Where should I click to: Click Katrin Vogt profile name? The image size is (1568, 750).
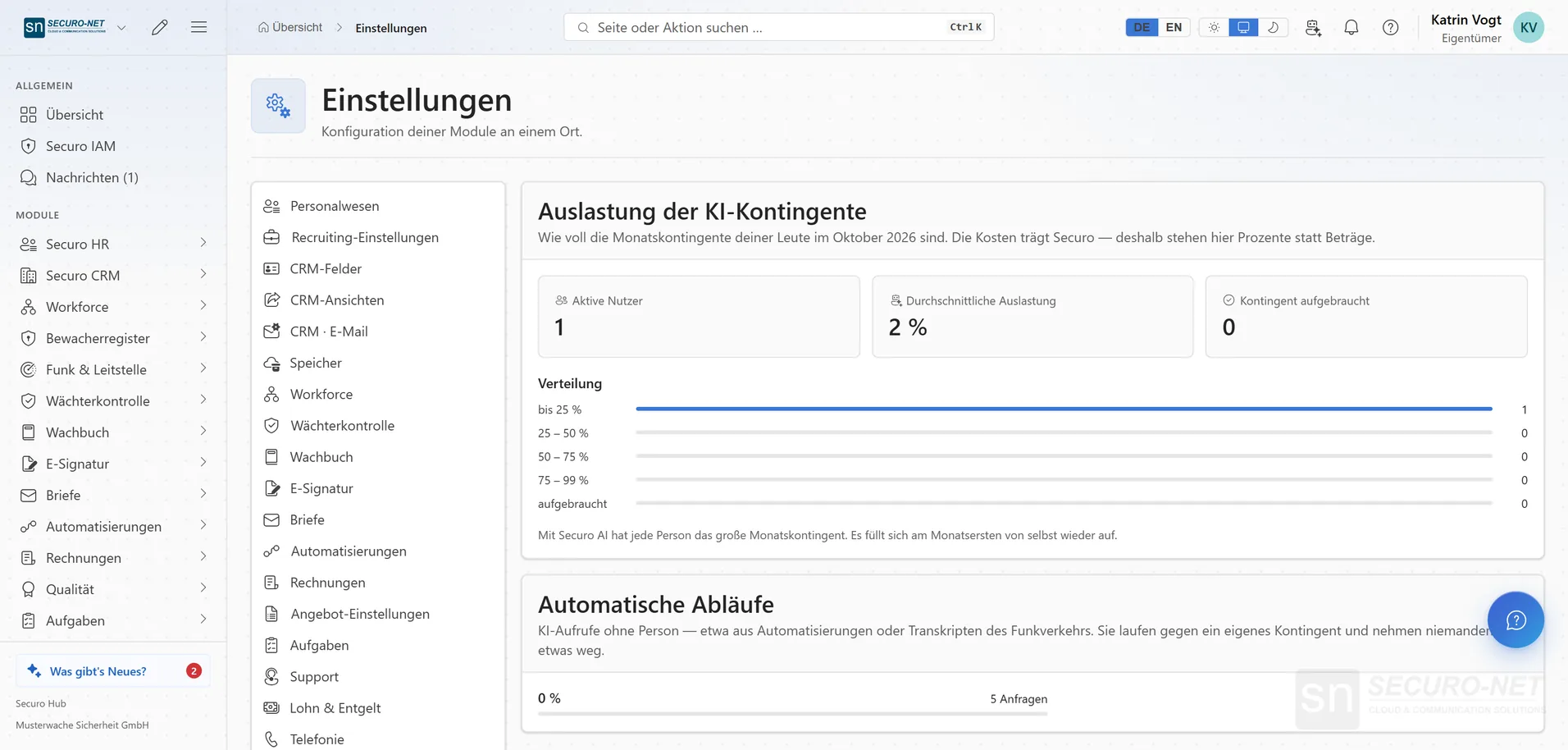(1465, 20)
